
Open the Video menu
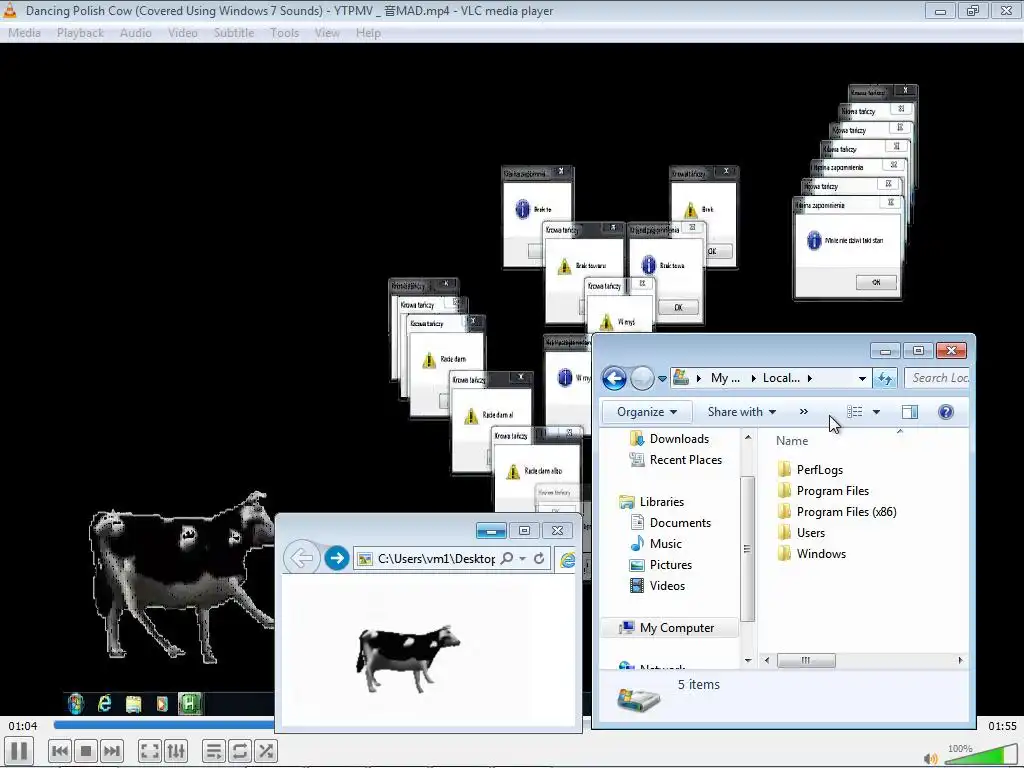click(x=183, y=33)
